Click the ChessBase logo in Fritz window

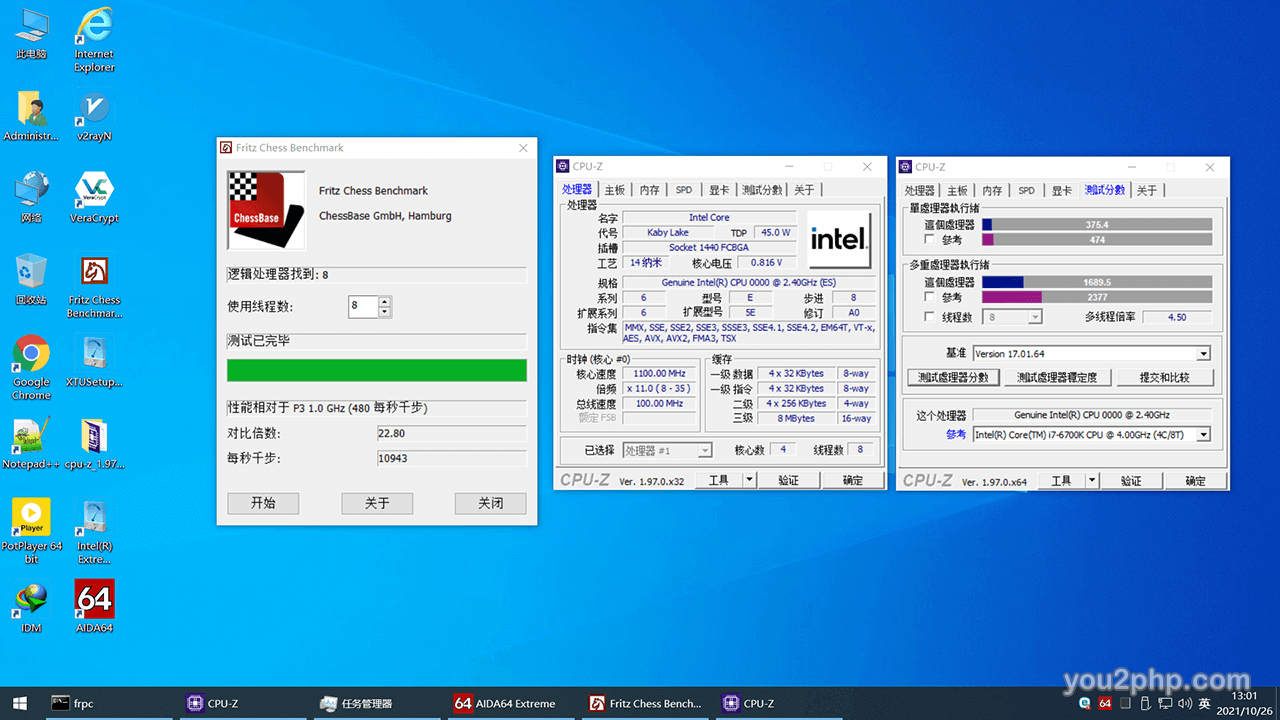[x=266, y=209]
